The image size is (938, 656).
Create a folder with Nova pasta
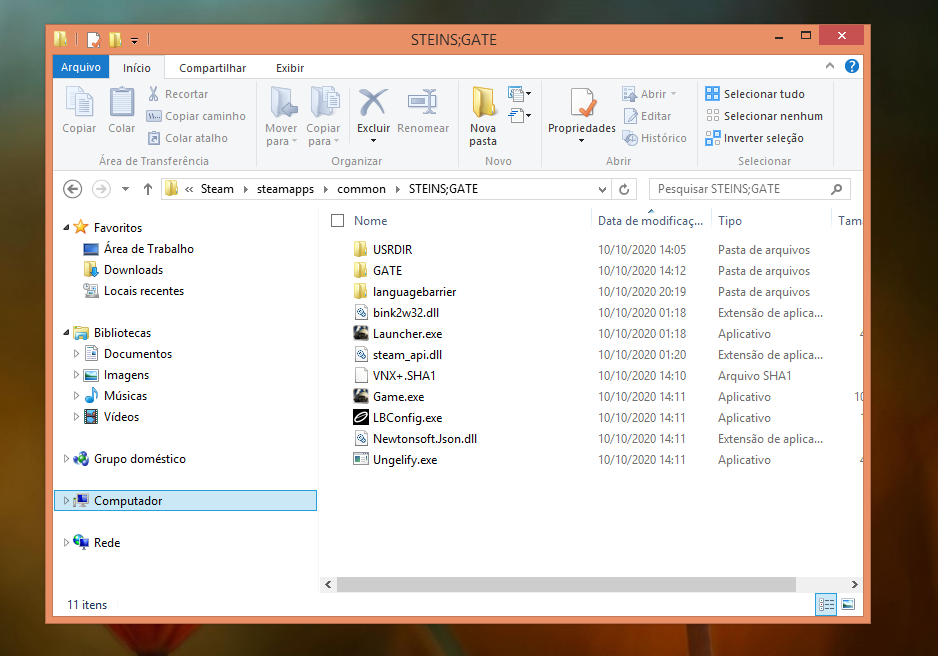[x=483, y=116]
